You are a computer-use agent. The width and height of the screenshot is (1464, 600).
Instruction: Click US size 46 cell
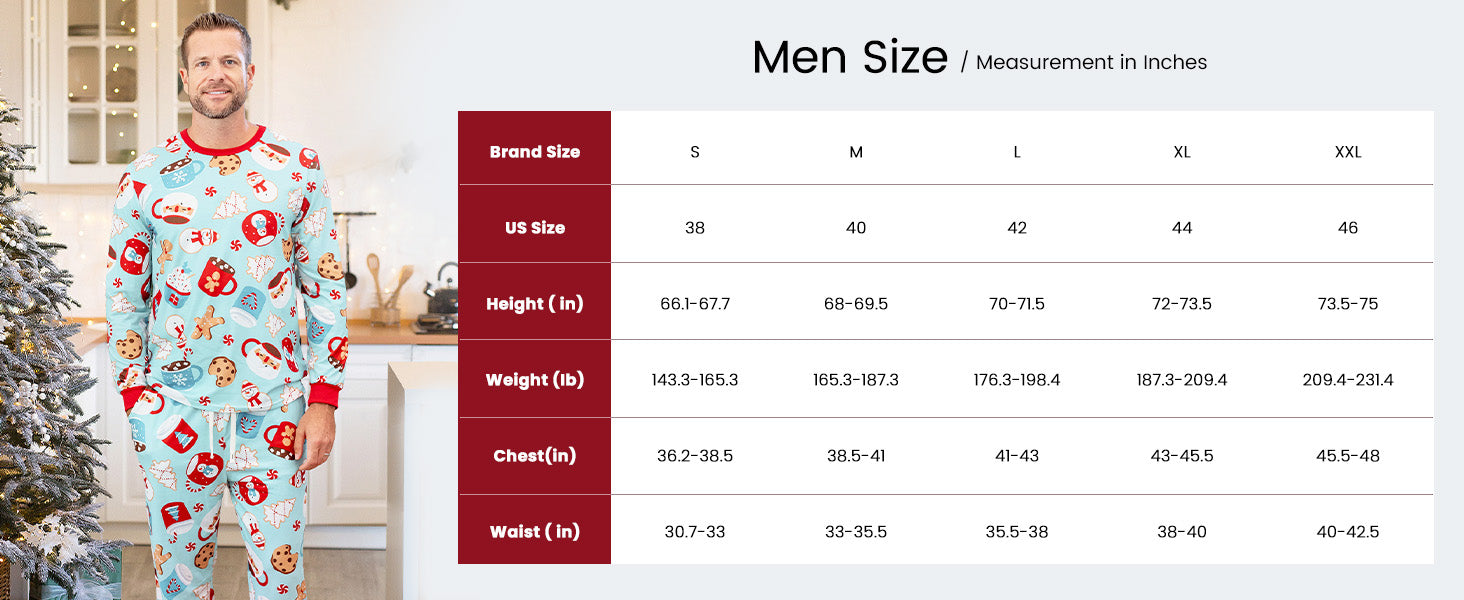(x=1348, y=228)
